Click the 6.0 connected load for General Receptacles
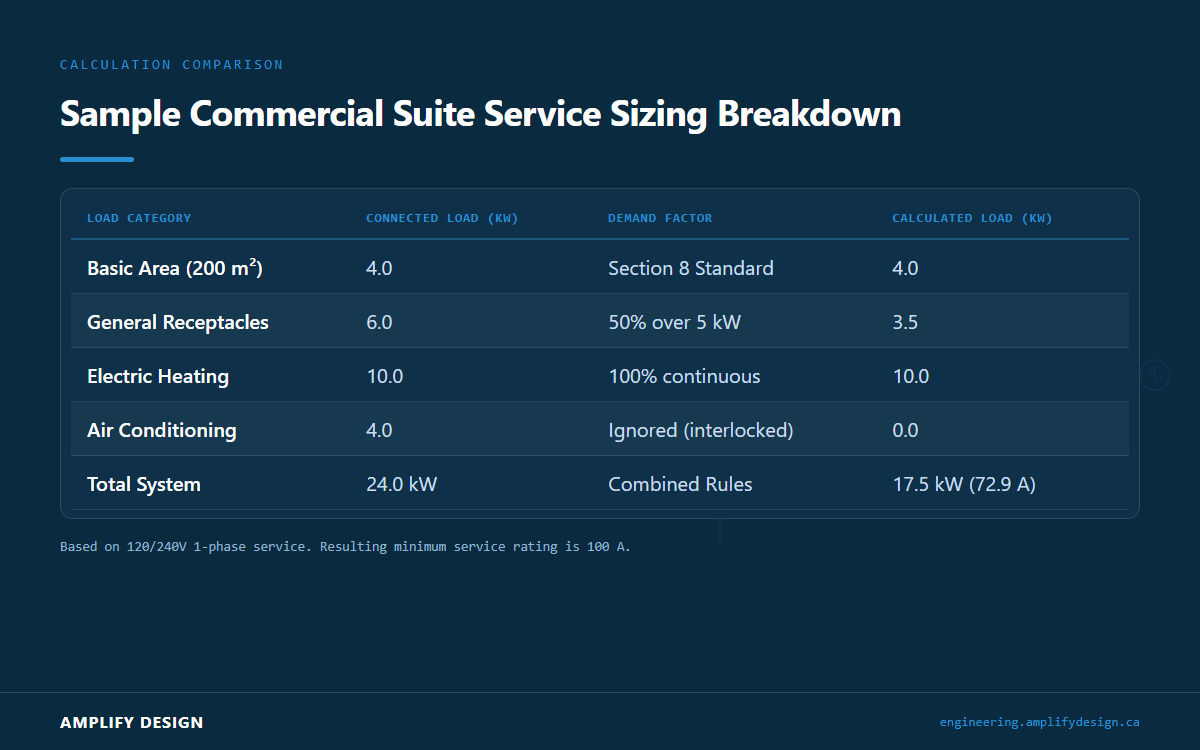The height and width of the screenshot is (750, 1200). tap(379, 322)
